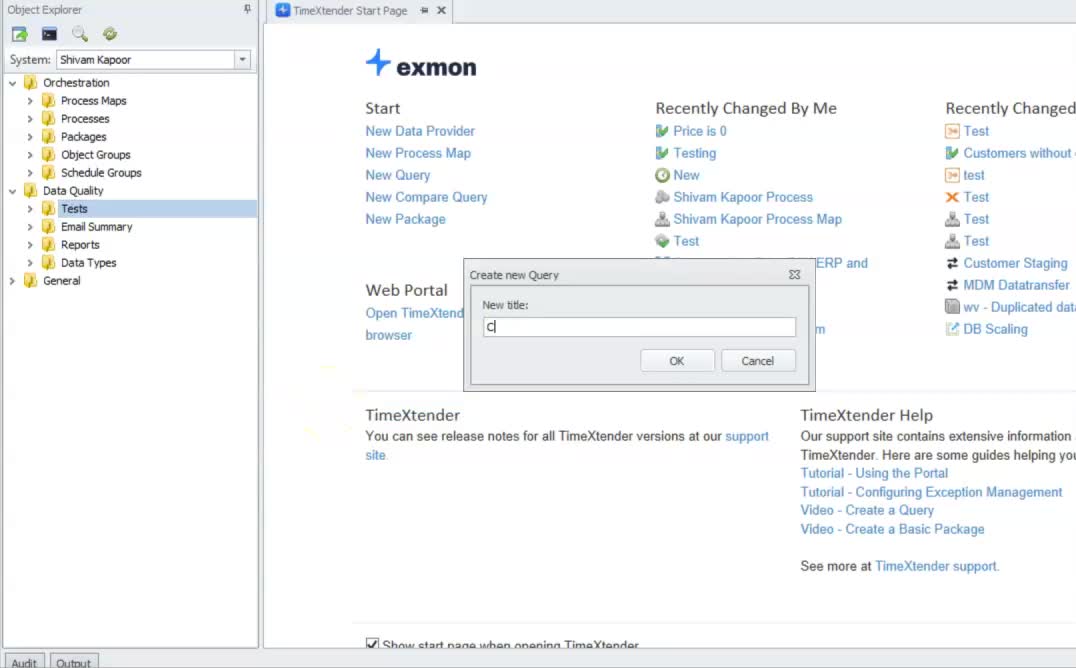Screen dimensions: 1076x668
Task: Open the System dropdown arrow
Action: coord(242,60)
